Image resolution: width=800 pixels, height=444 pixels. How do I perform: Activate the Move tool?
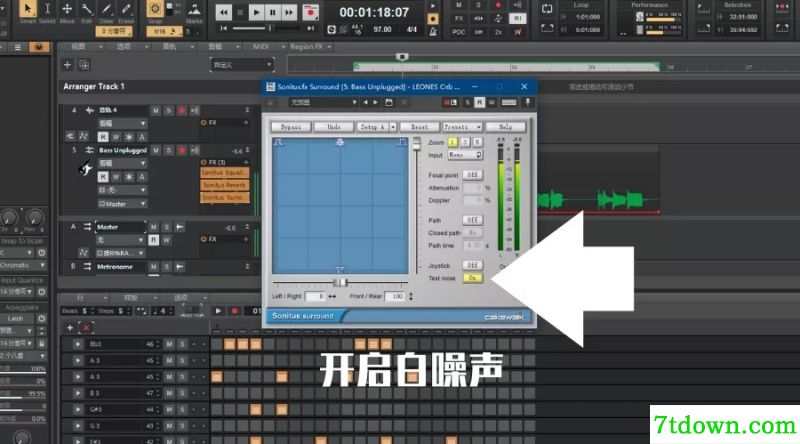[67, 9]
